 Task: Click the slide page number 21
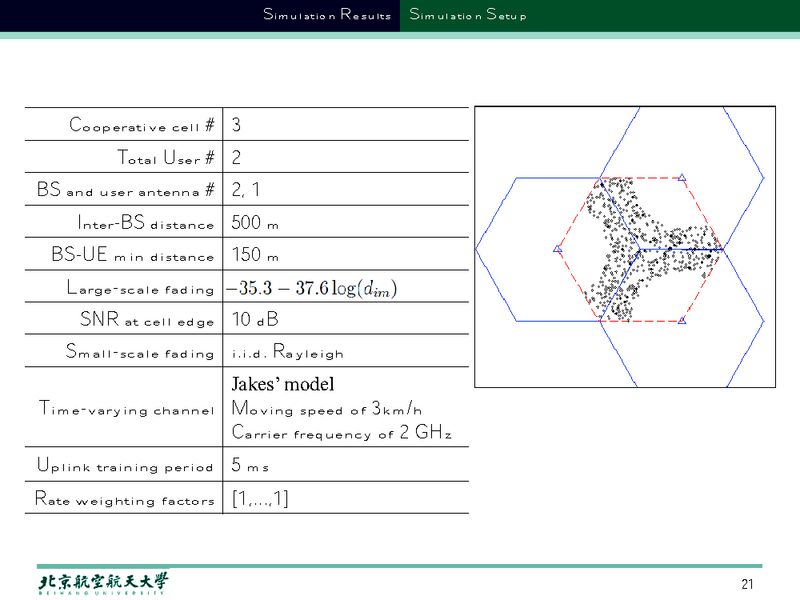point(747,584)
